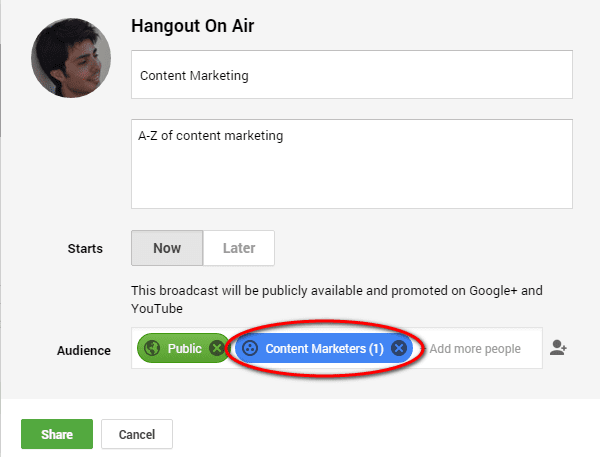Click the globe icon in the Public chip
Viewport: 600px width, 457px height.
(x=152, y=349)
